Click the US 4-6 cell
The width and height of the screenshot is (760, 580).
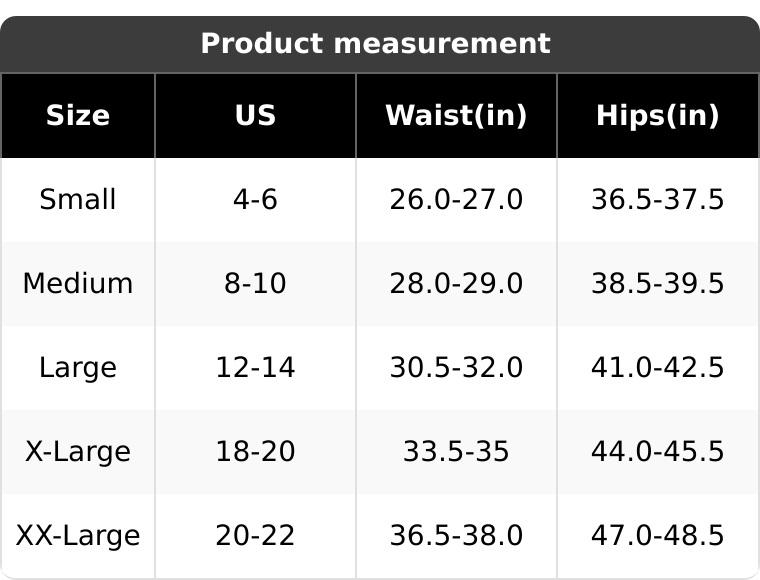(x=255, y=200)
